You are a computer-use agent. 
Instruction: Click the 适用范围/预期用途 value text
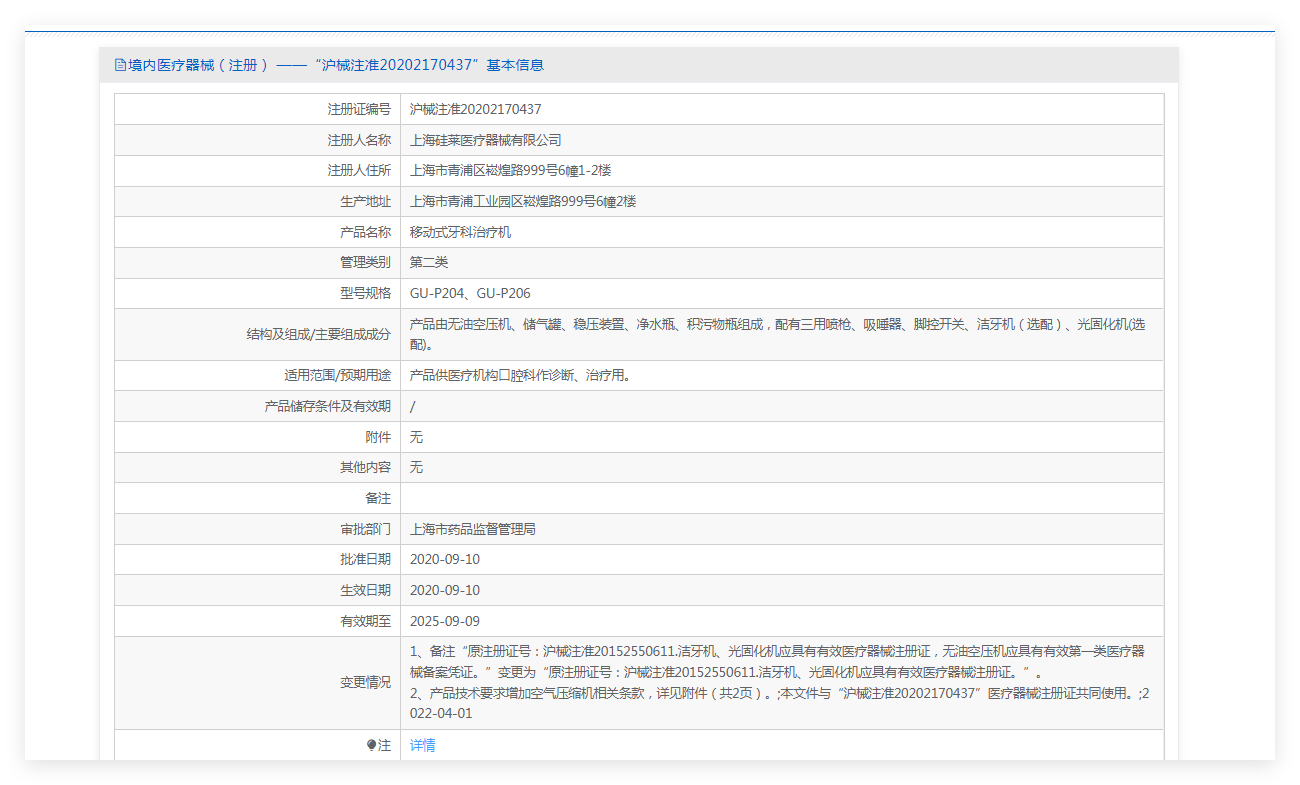coord(519,376)
